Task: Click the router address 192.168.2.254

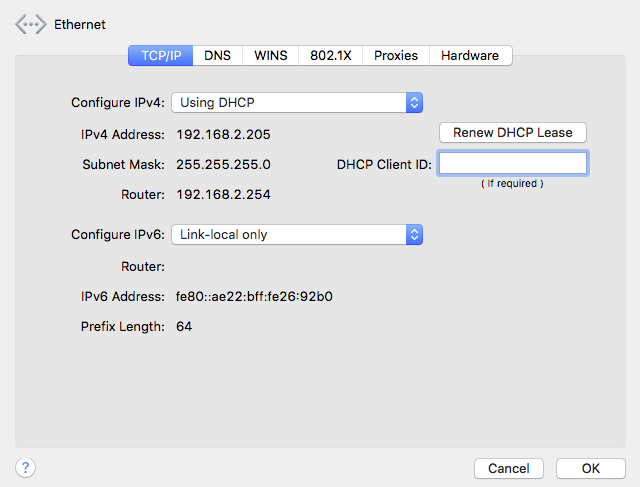Action: [x=223, y=194]
